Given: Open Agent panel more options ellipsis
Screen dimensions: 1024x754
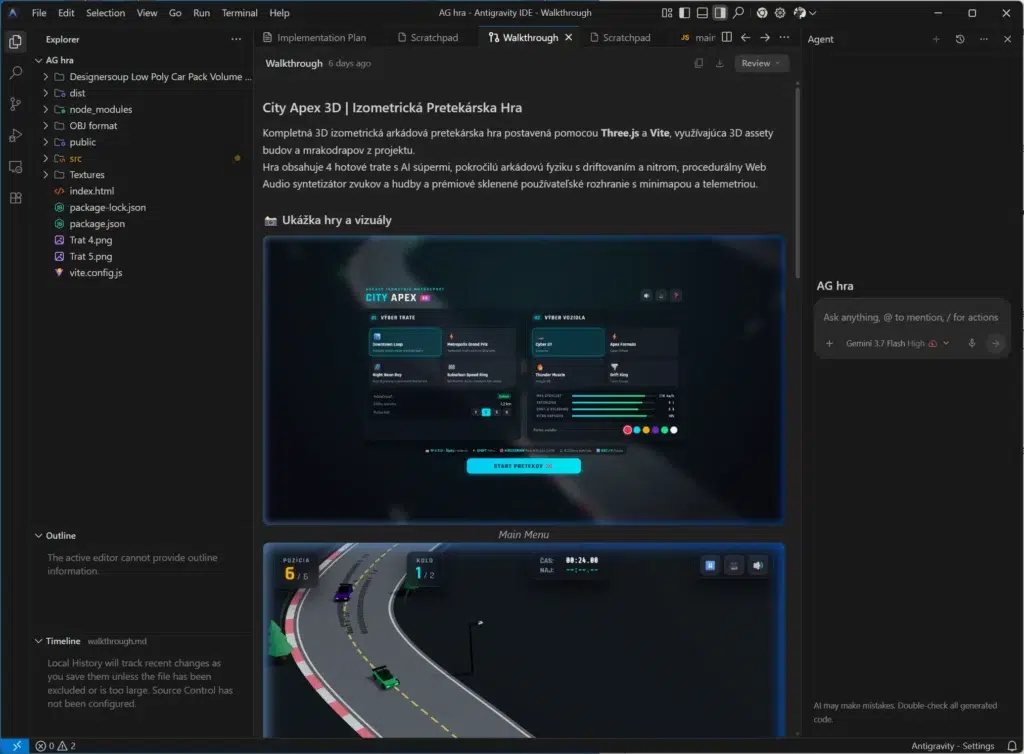Looking at the screenshot, I should (984, 39).
